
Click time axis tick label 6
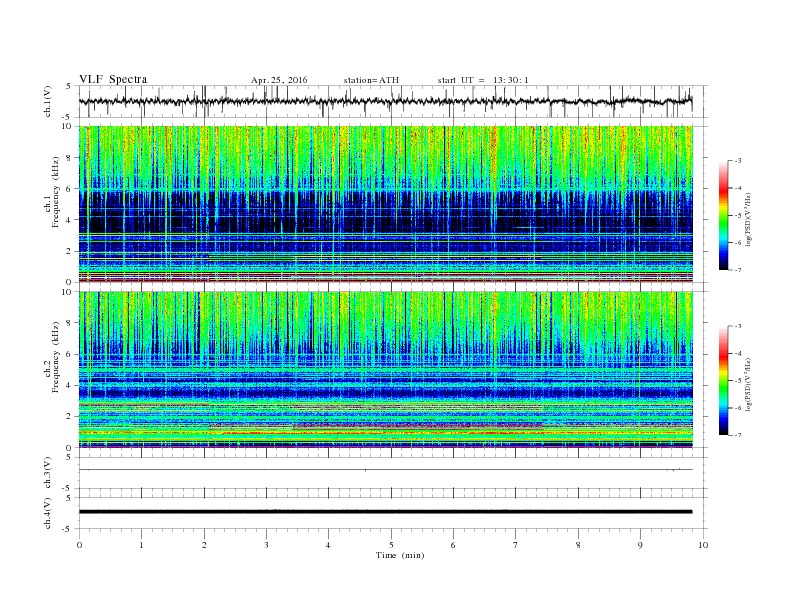453,545
